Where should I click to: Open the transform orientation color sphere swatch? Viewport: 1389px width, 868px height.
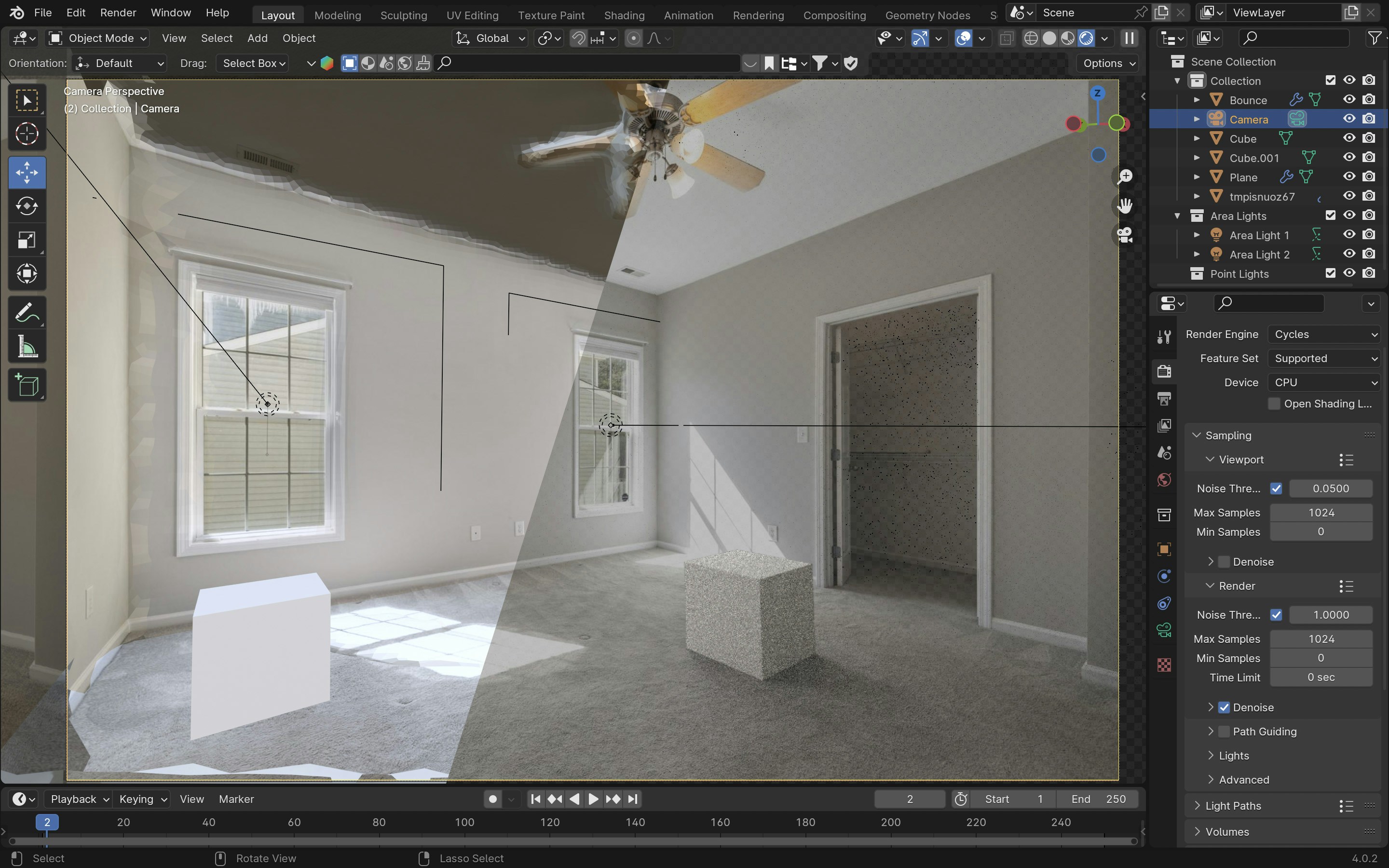pyautogui.click(x=327, y=63)
